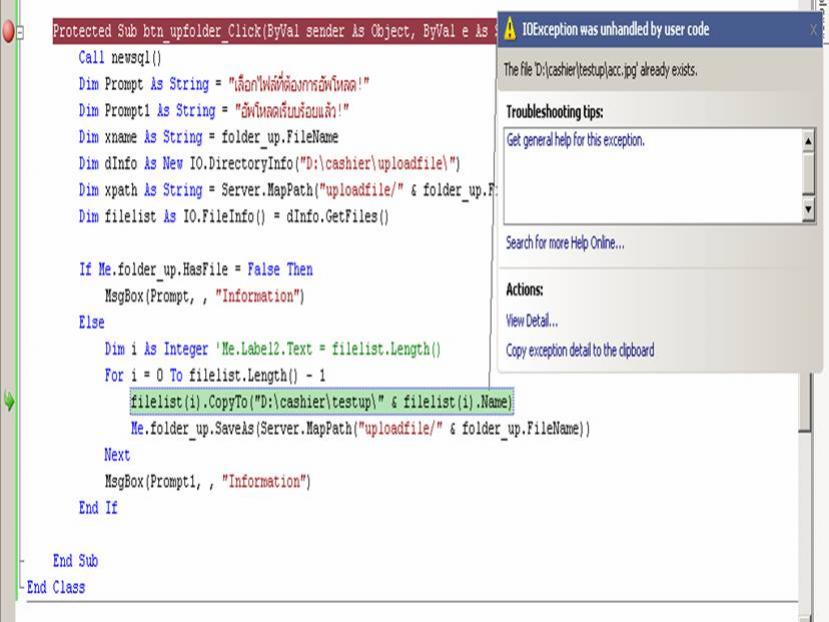Collapse the btn_upfolder_Click Sub outline
Screen dimensions: 829x622
coord(22,33)
